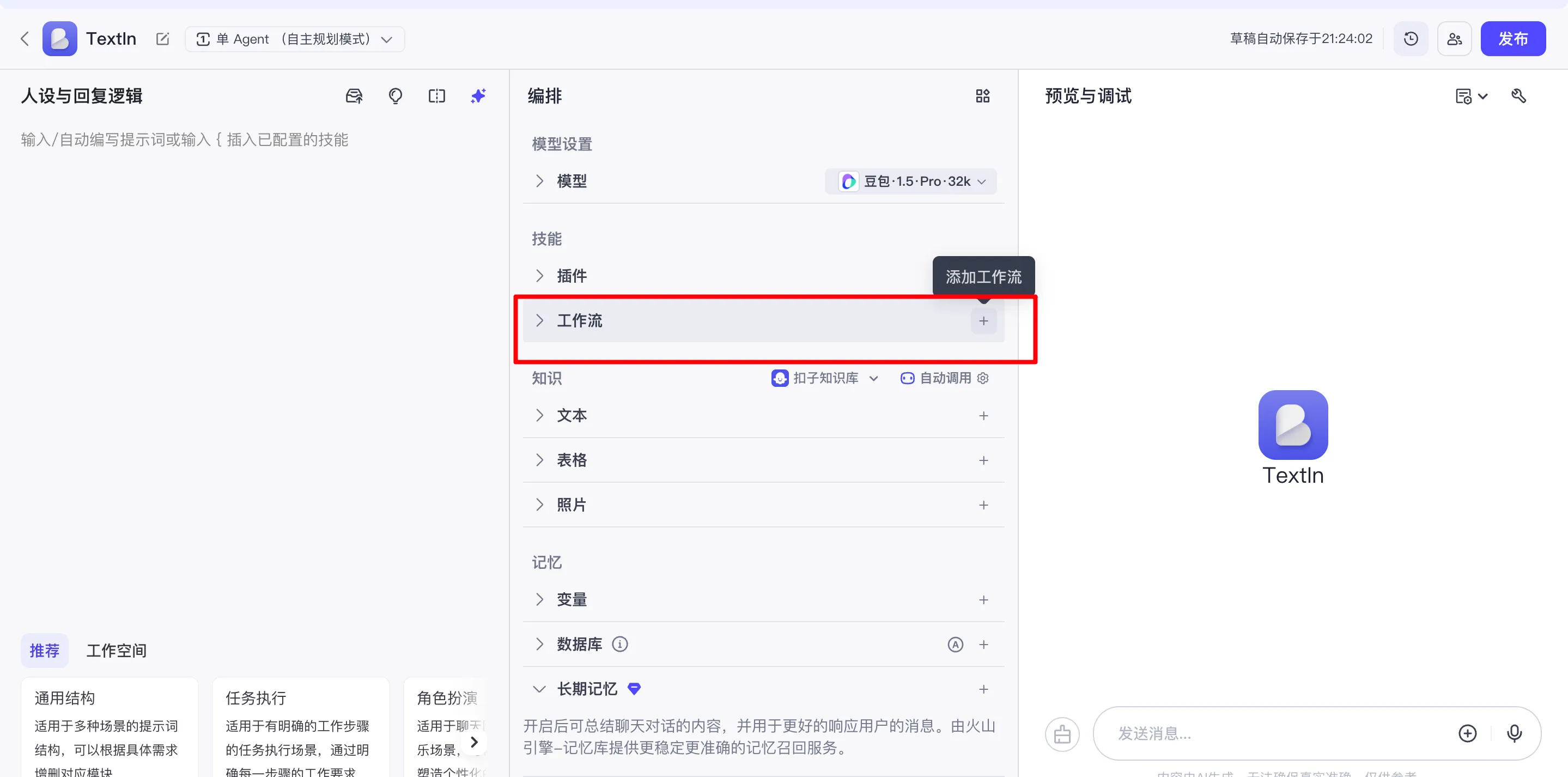
Task: Select the 通用结构 prompt template card
Action: pyautogui.click(x=110, y=727)
